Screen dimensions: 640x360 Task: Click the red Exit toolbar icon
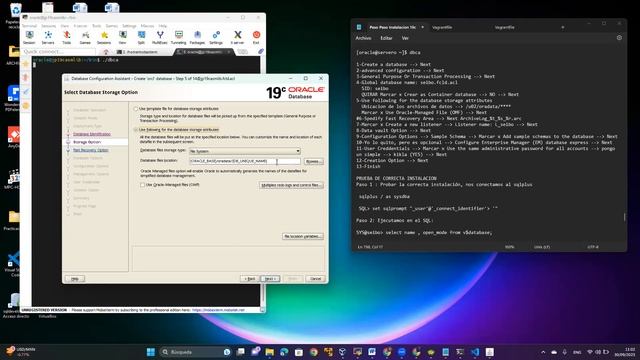[256, 37]
